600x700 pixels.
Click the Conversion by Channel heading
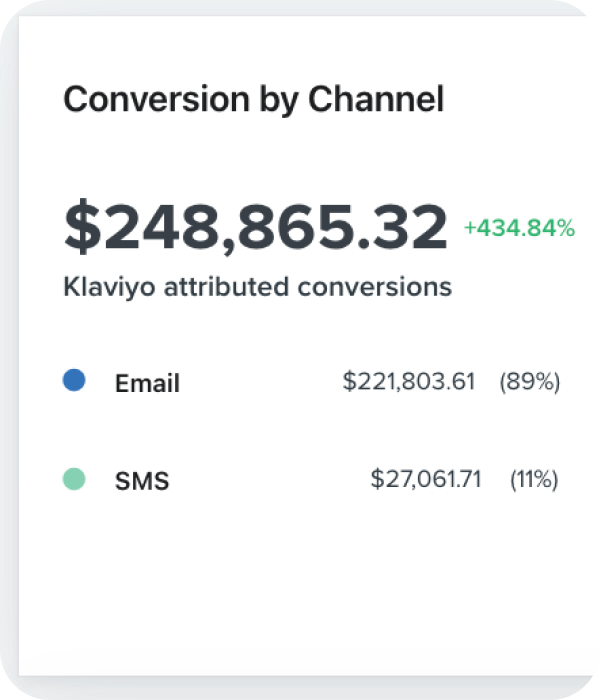pyautogui.click(x=253, y=99)
